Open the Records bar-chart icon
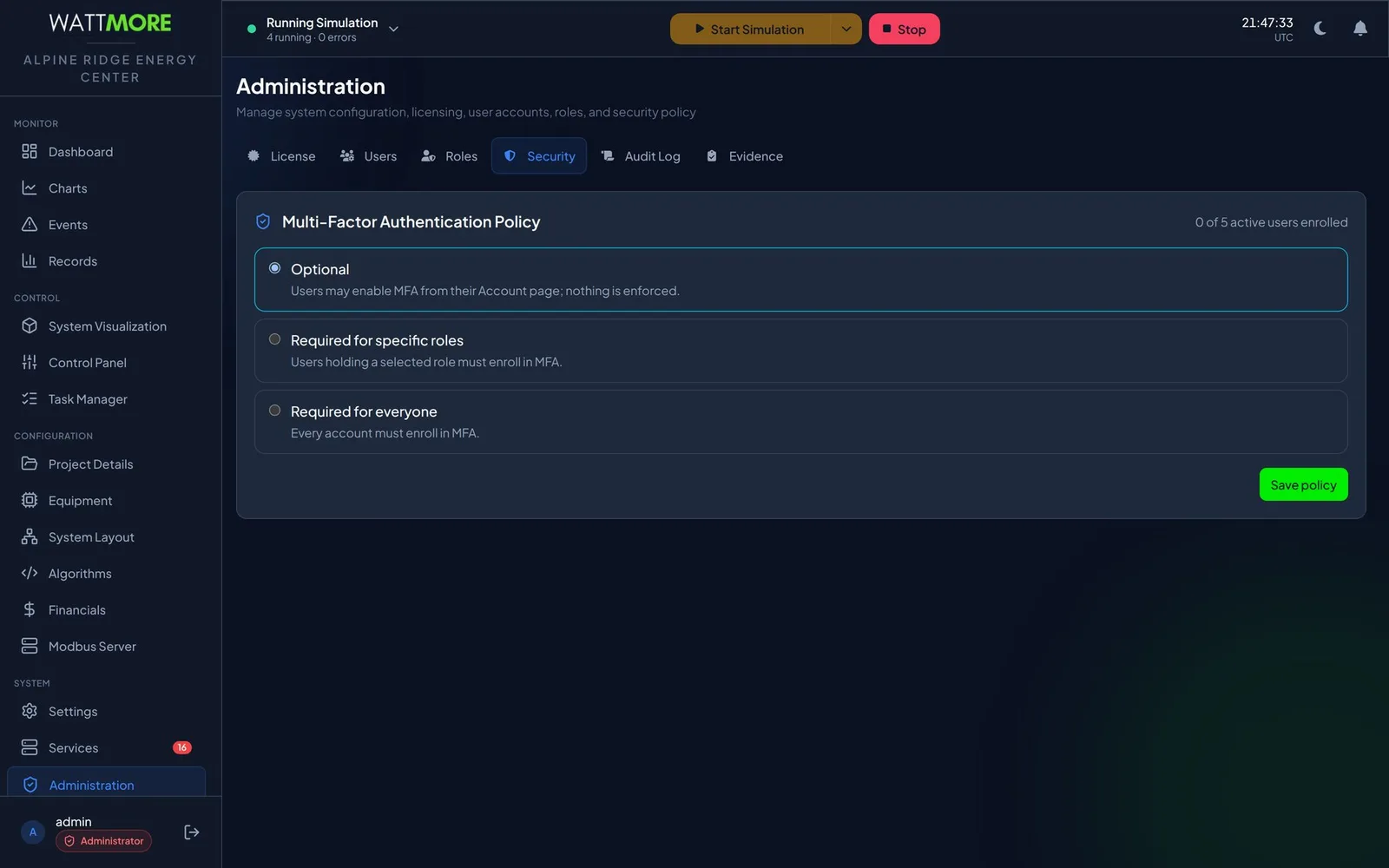Screen dimensions: 1389x868 tap(30, 261)
